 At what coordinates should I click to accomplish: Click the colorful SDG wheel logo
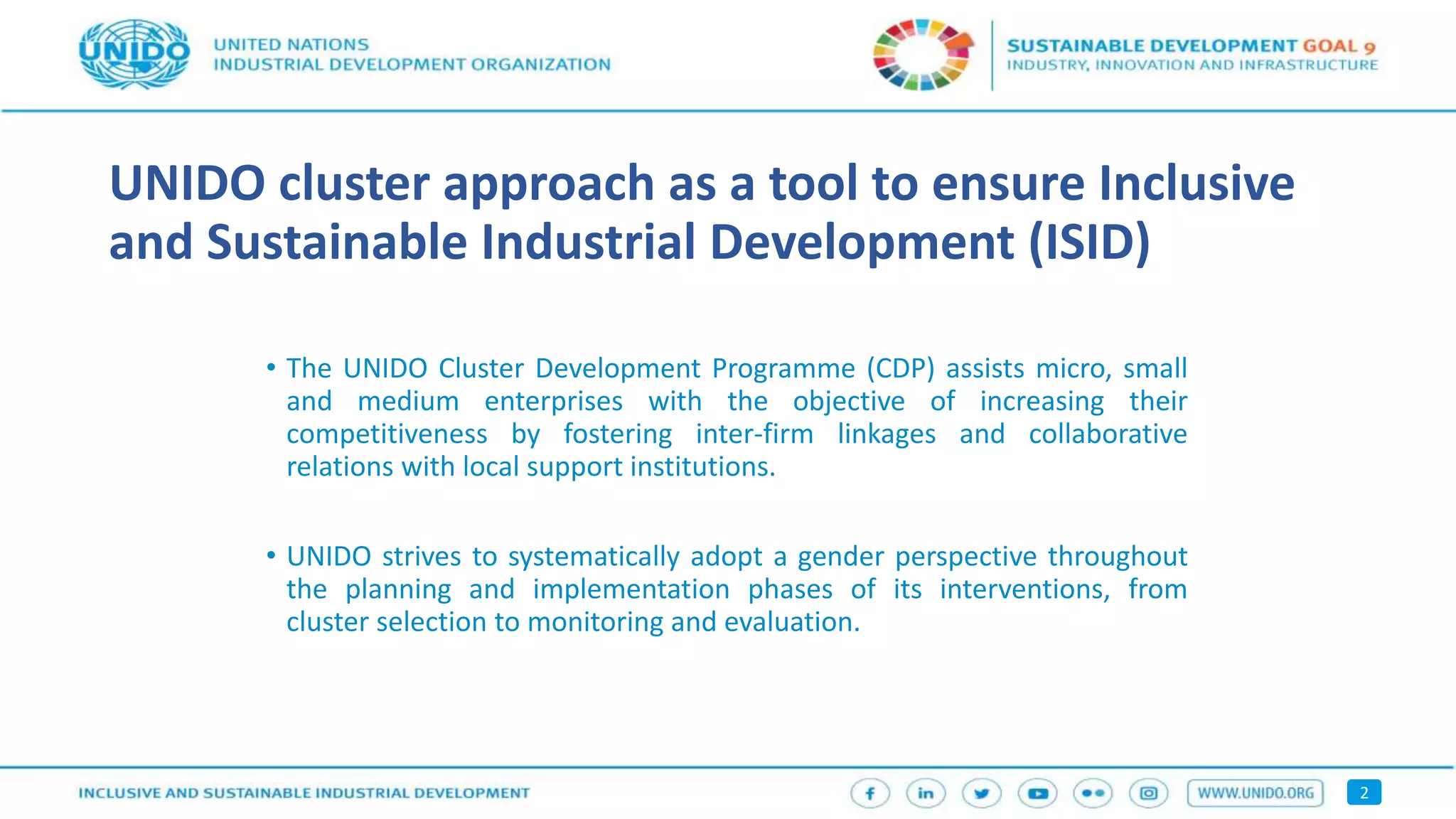tap(922, 55)
